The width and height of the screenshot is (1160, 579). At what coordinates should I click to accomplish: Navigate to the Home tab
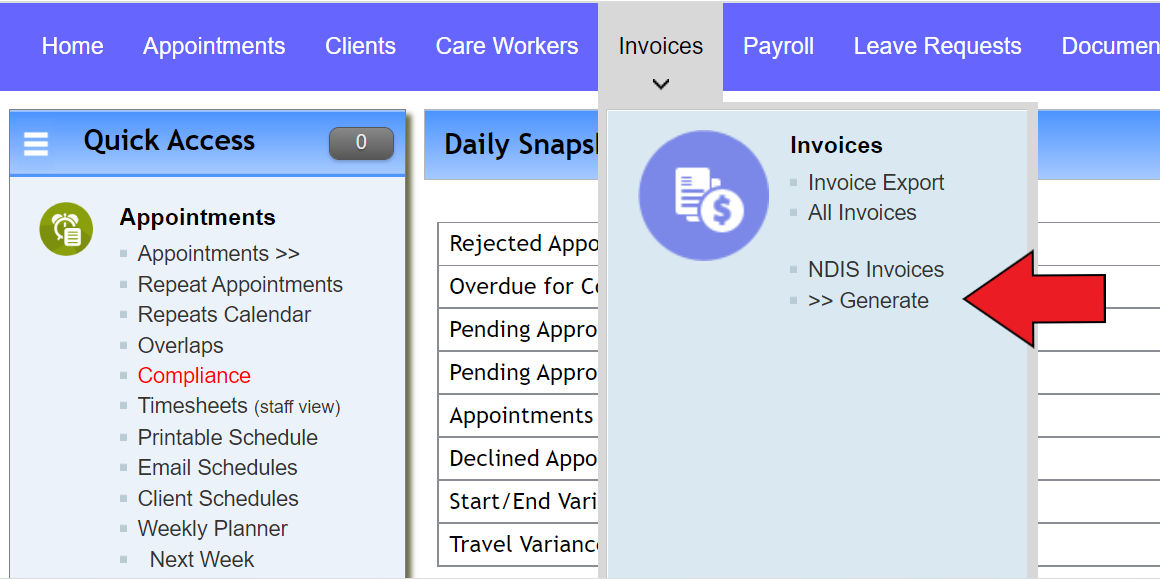coord(71,45)
